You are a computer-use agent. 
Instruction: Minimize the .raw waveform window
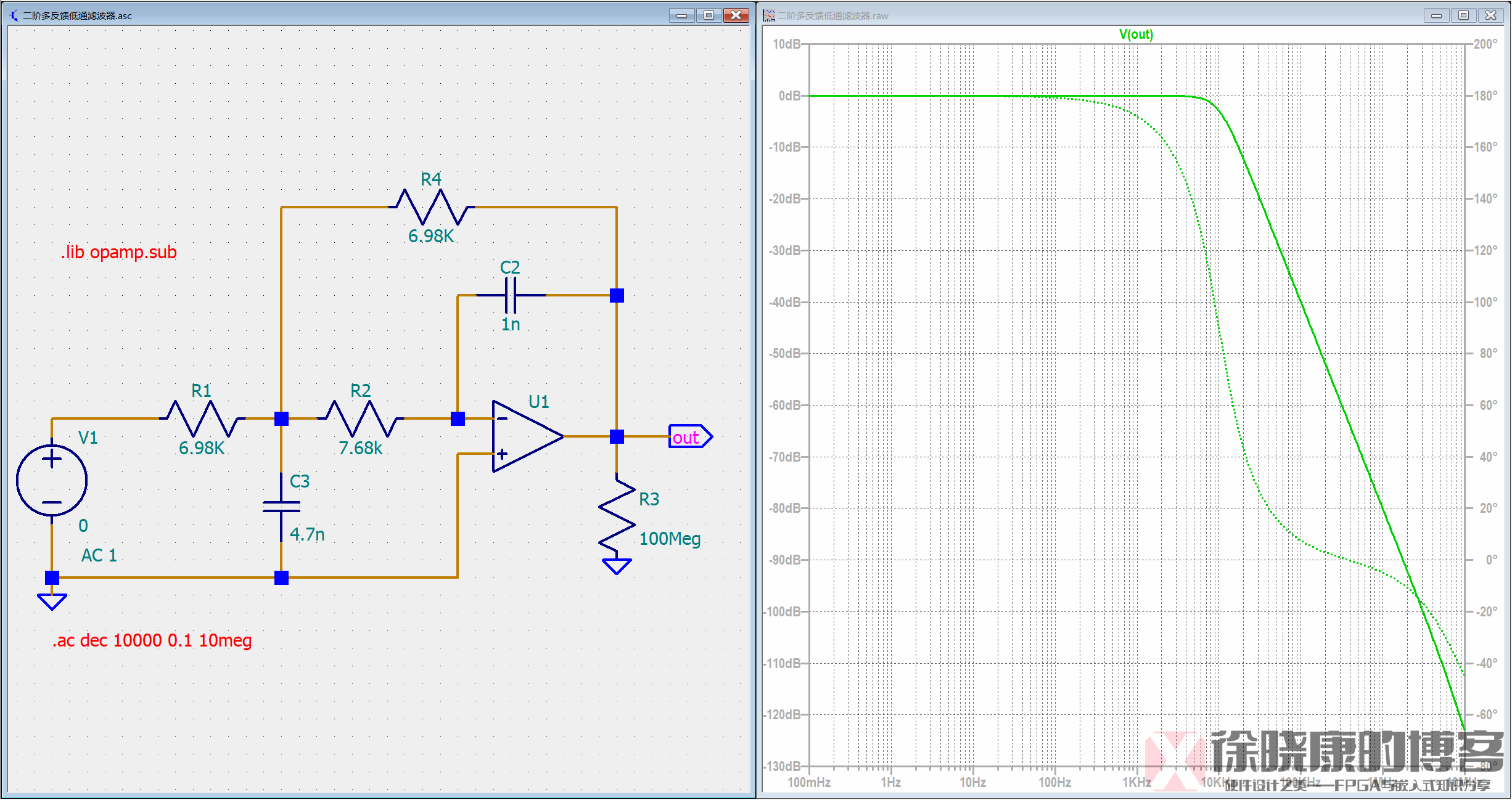(1436, 15)
